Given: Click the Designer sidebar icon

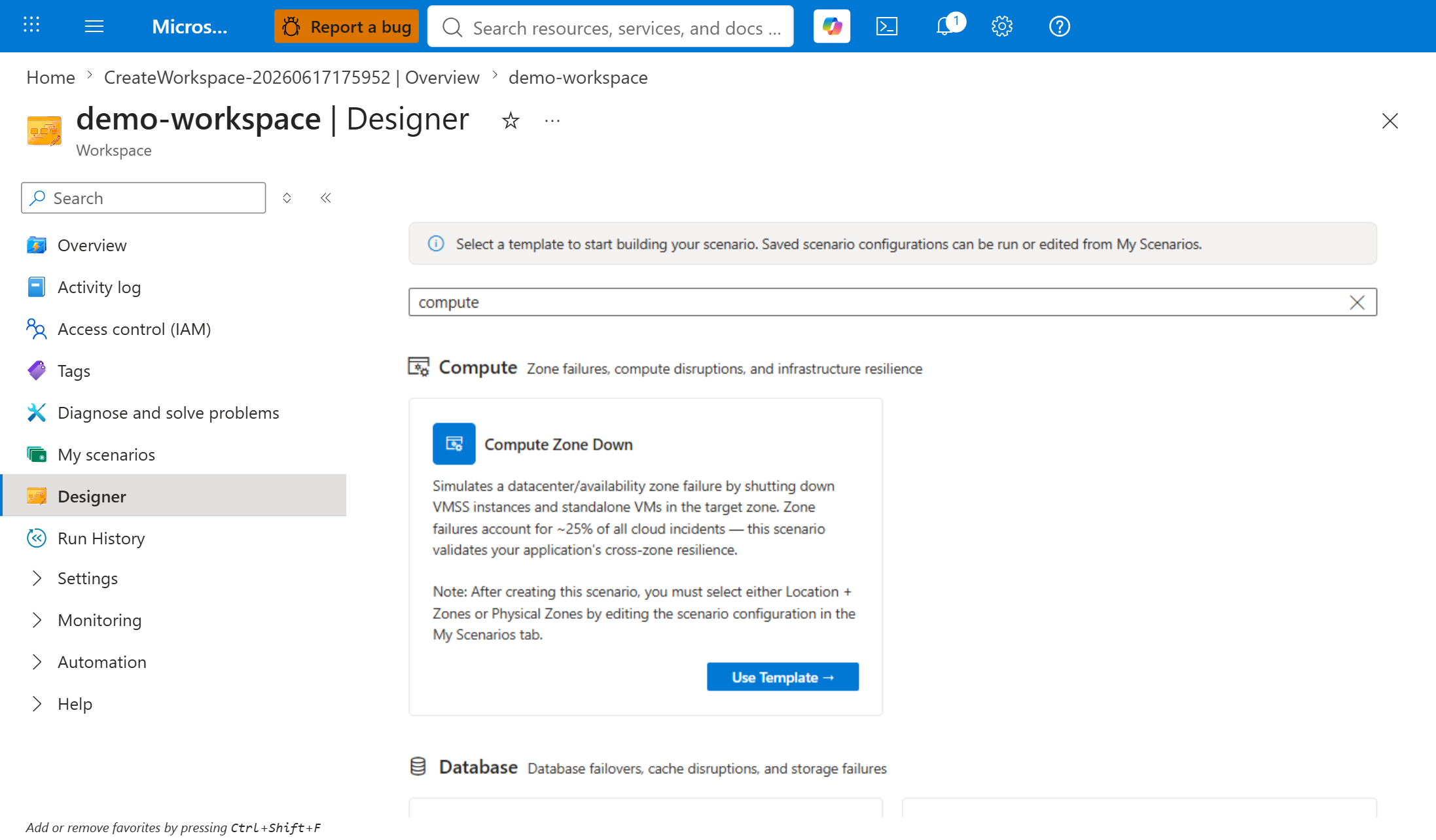Looking at the screenshot, I should click(x=37, y=497).
